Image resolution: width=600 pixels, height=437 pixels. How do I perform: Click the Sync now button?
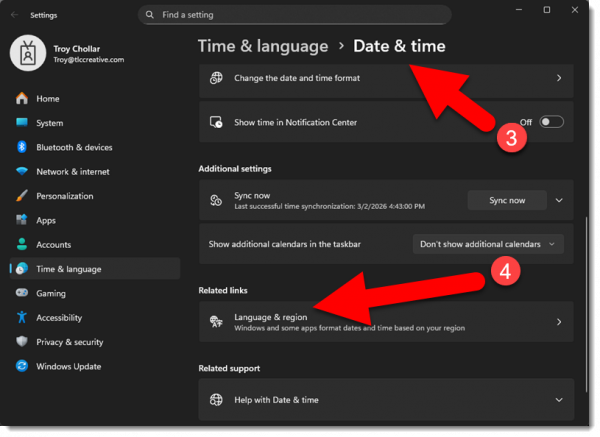[507, 200]
